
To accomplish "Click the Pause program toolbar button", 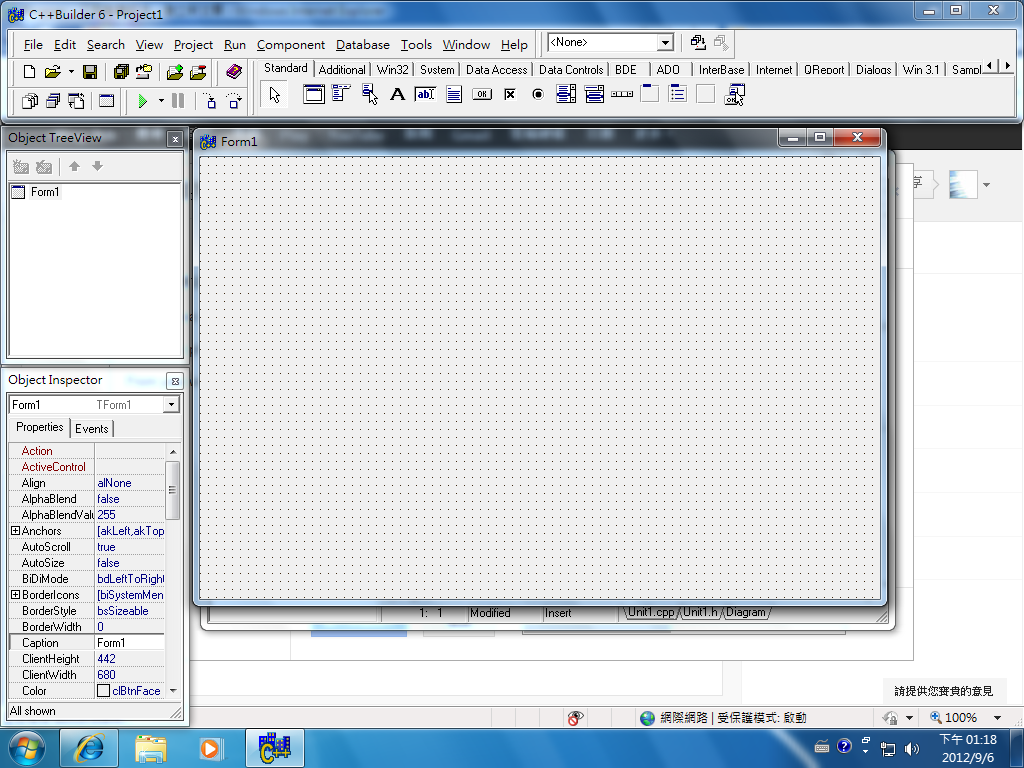I will click(x=178, y=100).
